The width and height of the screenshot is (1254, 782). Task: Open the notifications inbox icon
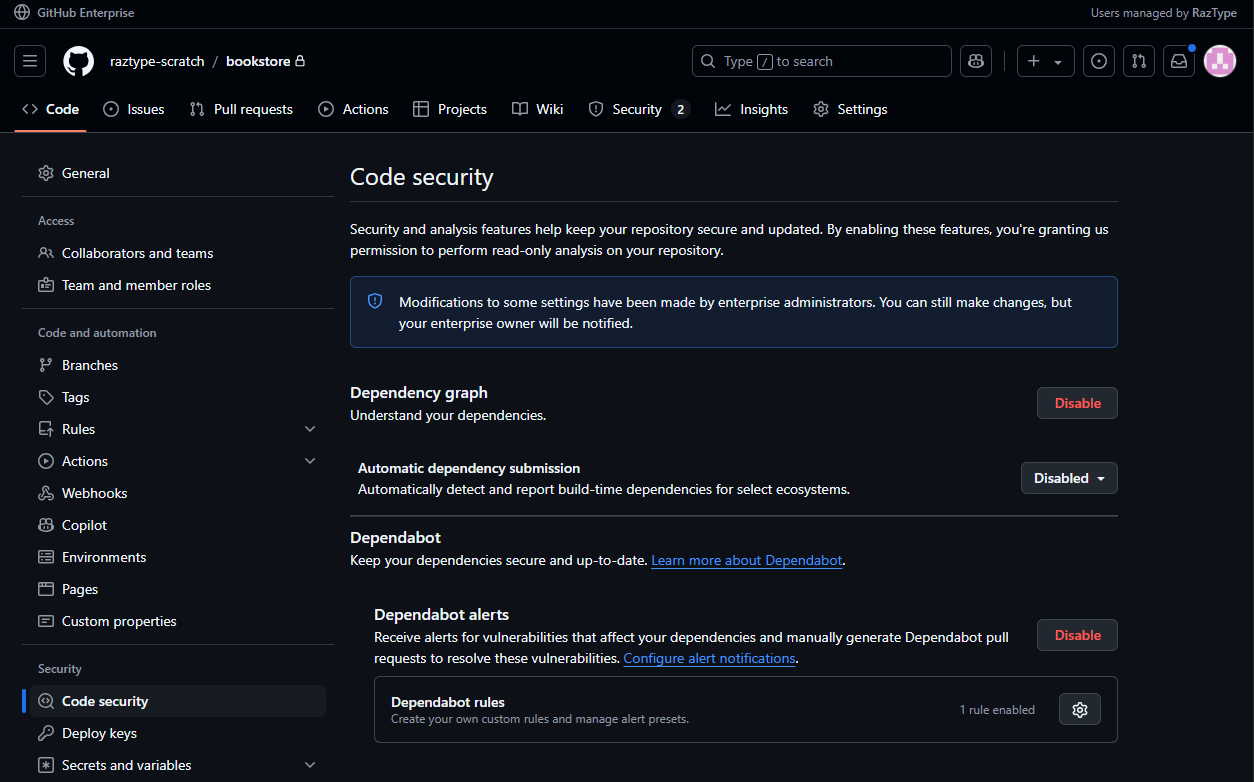click(x=1179, y=61)
